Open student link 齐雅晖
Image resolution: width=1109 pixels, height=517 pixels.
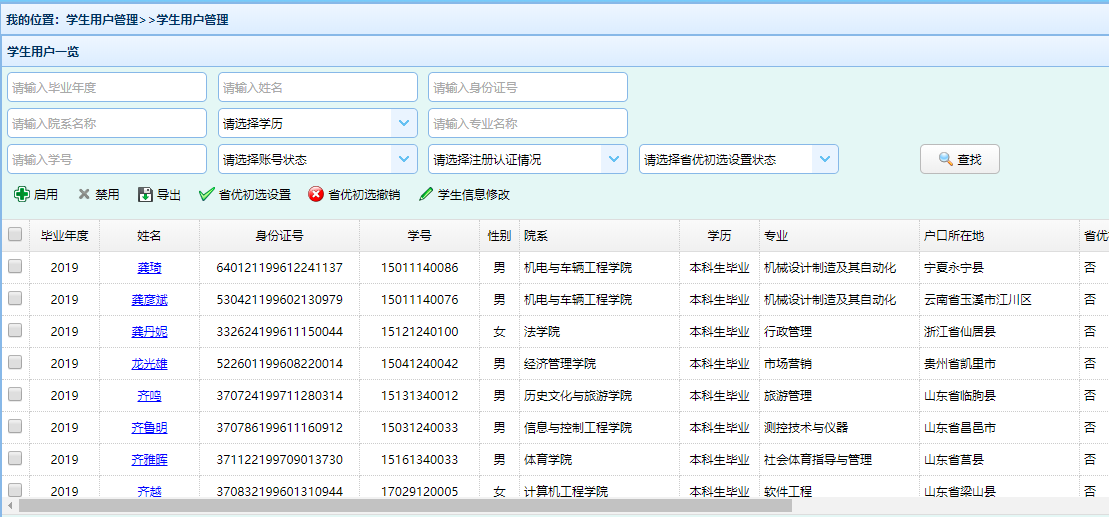(149, 460)
